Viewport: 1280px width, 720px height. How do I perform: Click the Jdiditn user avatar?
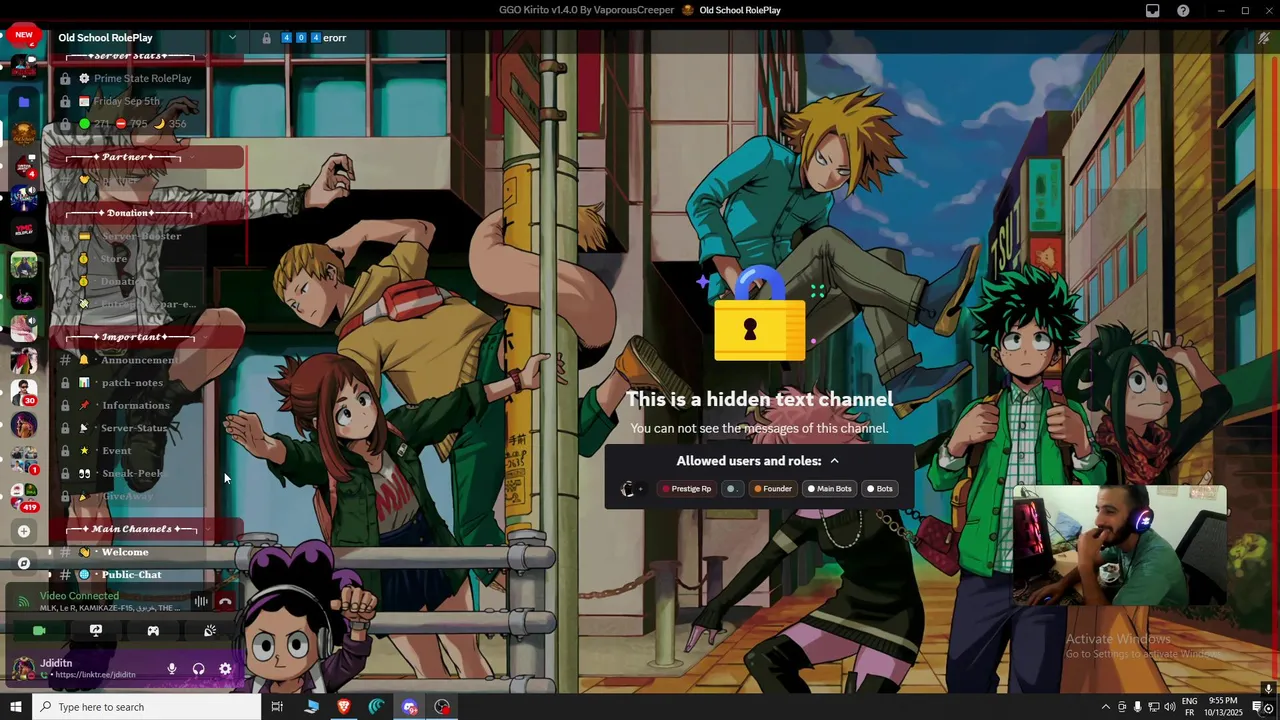pyautogui.click(x=23, y=668)
